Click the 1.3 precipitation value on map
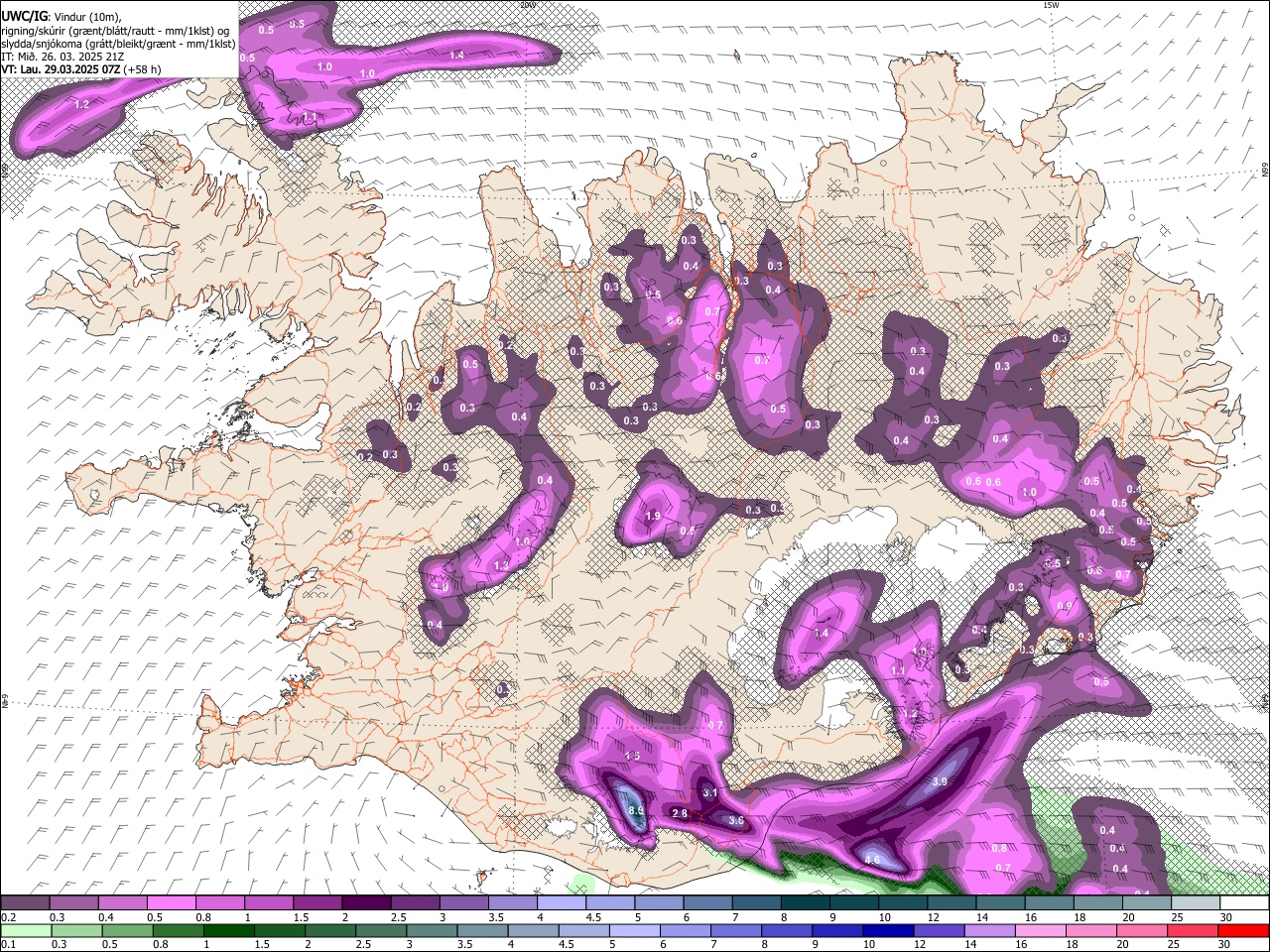The image size is (1270, 952). (501, 565)
